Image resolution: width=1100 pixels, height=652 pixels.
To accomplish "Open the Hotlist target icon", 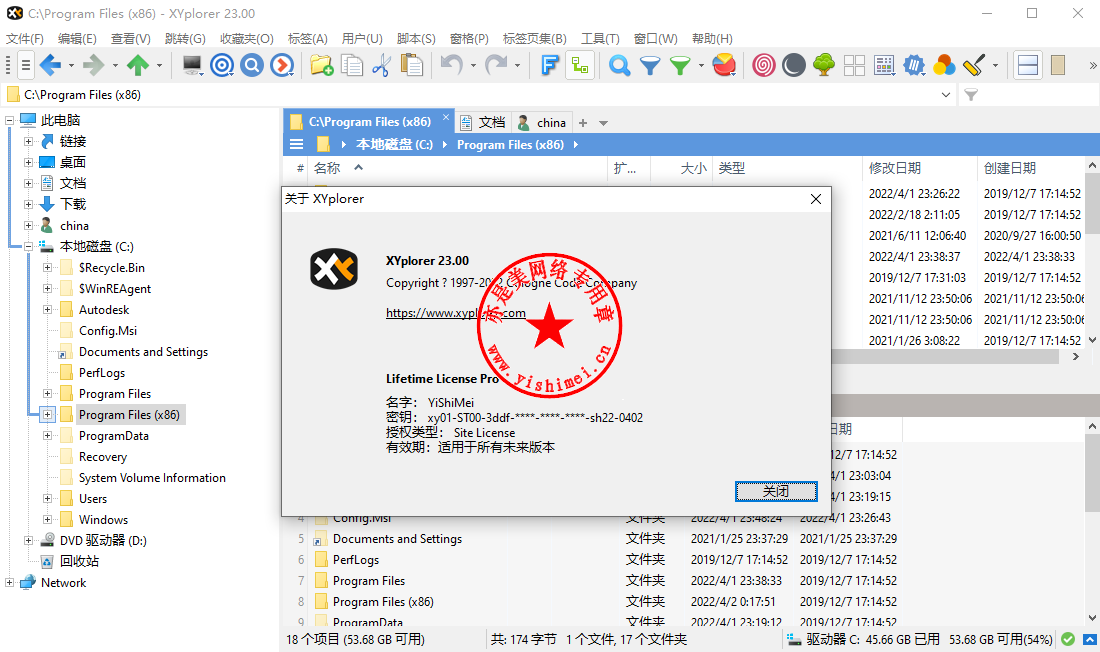I will (222, 66).
